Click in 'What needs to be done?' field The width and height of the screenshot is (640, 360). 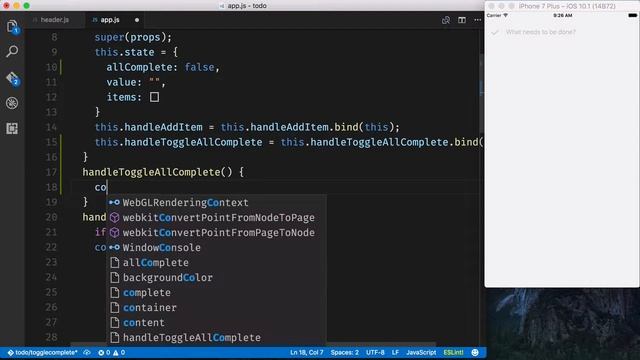(x=541, y=32)
